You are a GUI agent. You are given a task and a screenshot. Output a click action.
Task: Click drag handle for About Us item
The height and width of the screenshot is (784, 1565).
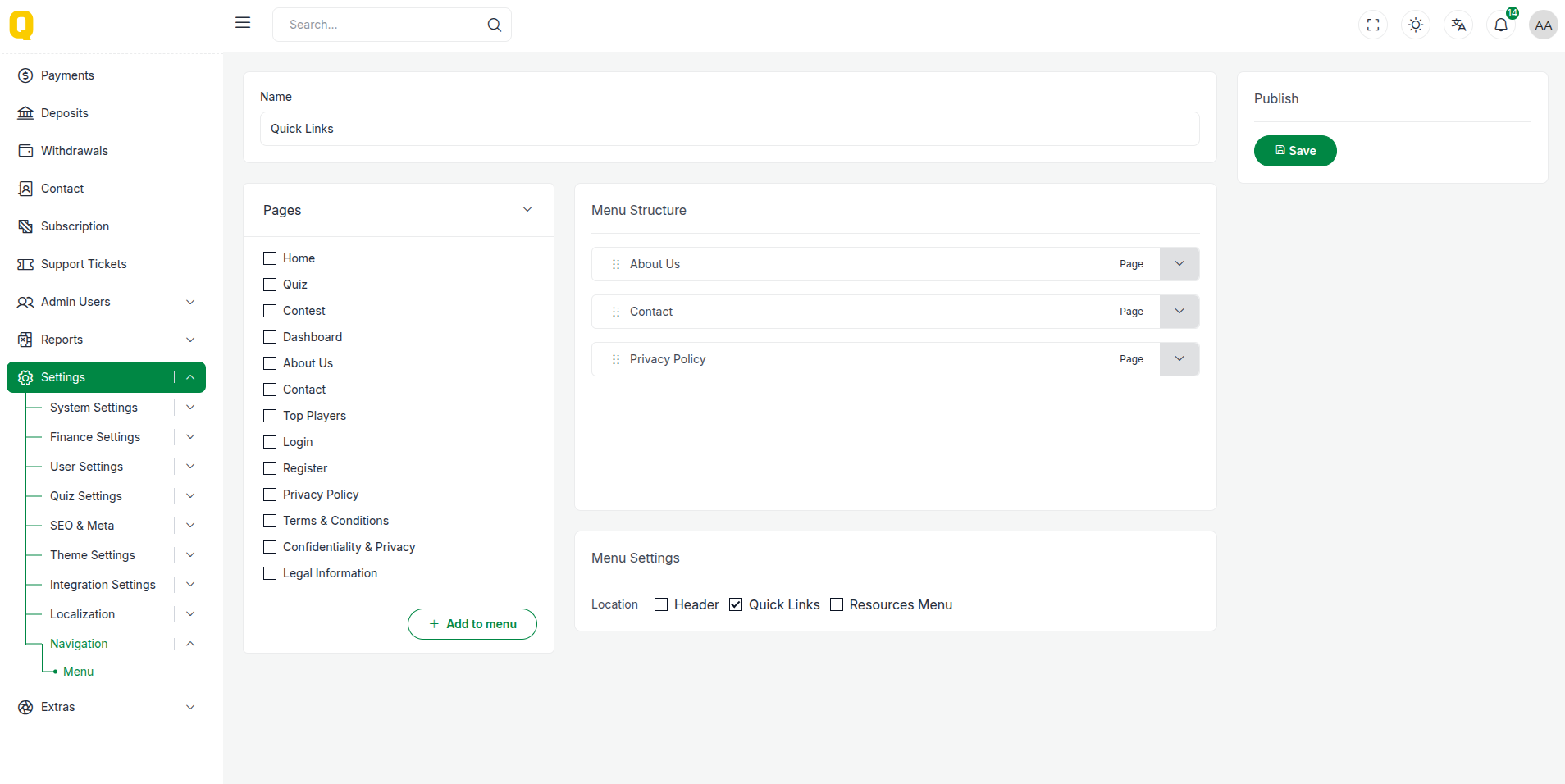[x=616, y=264]
